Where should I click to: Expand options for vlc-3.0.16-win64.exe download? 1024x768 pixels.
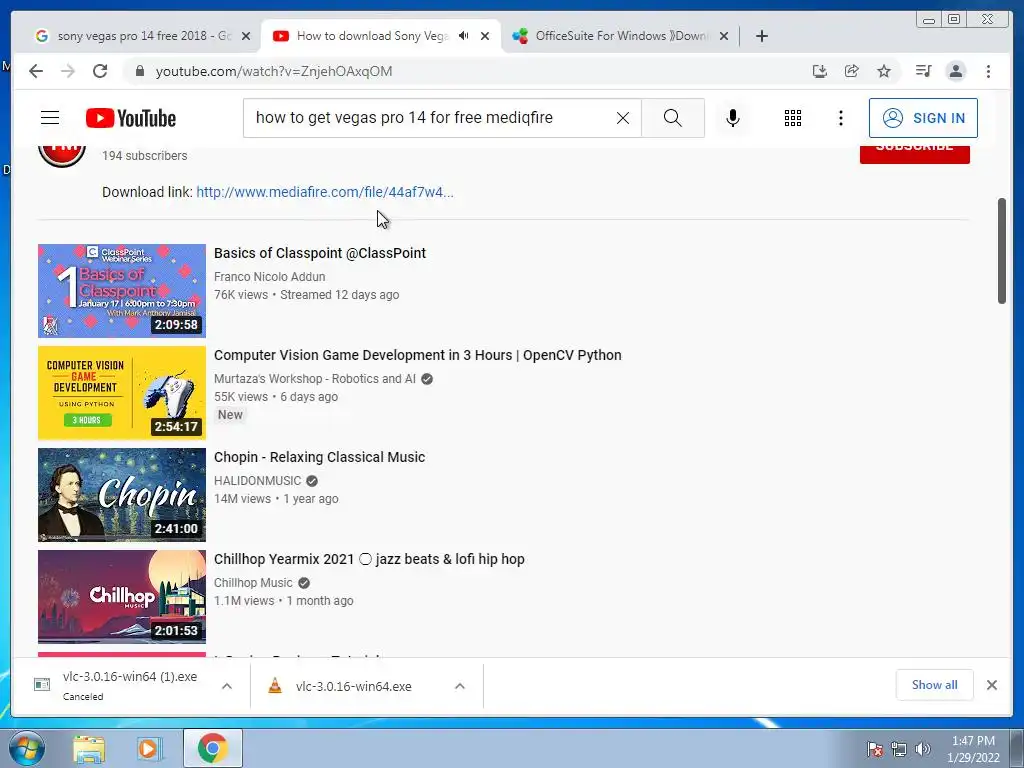(460, 686)
